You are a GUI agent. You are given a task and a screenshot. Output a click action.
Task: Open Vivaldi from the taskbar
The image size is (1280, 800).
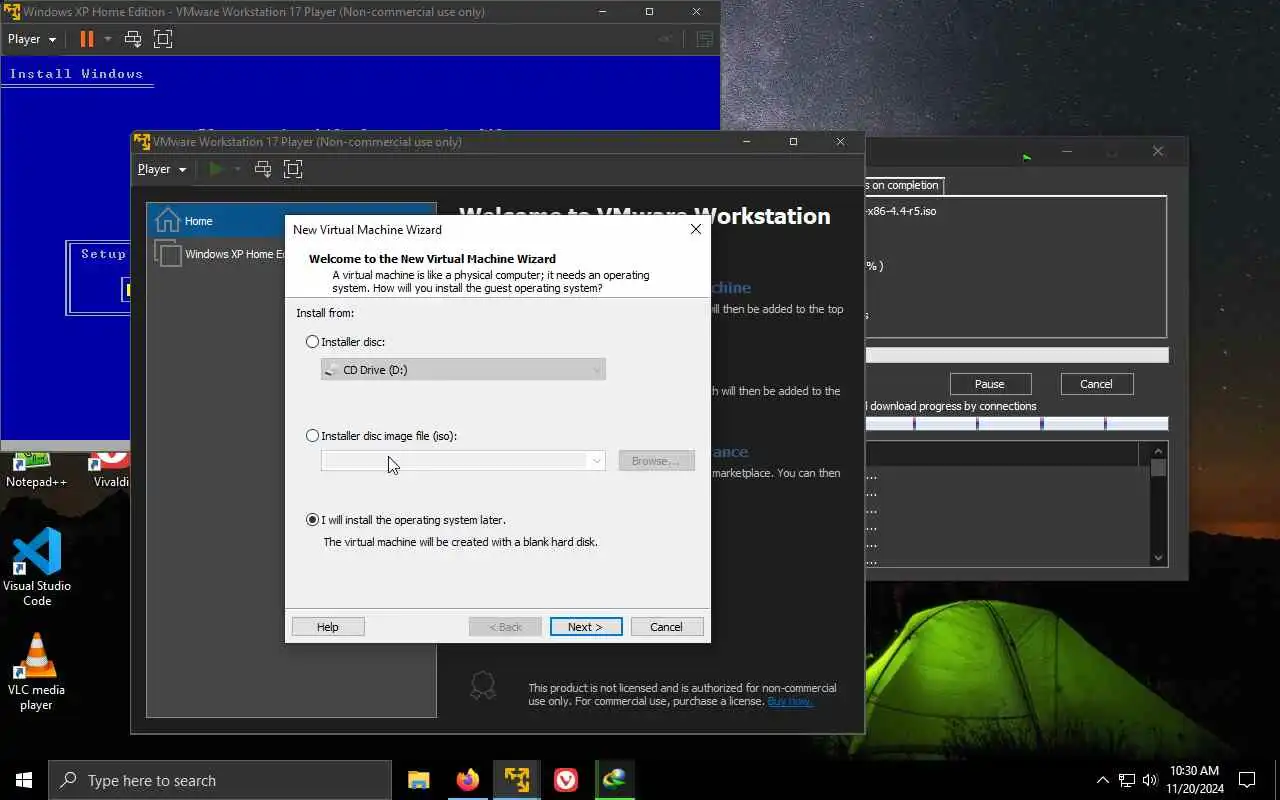tap(566, 780)
